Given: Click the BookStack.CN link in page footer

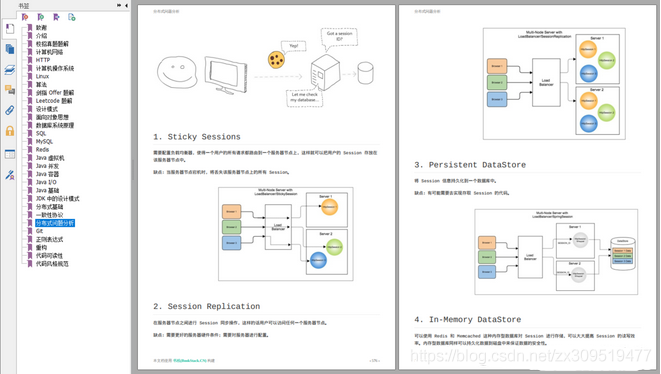Looking at the screenshot, I should [x=190, y=361].
